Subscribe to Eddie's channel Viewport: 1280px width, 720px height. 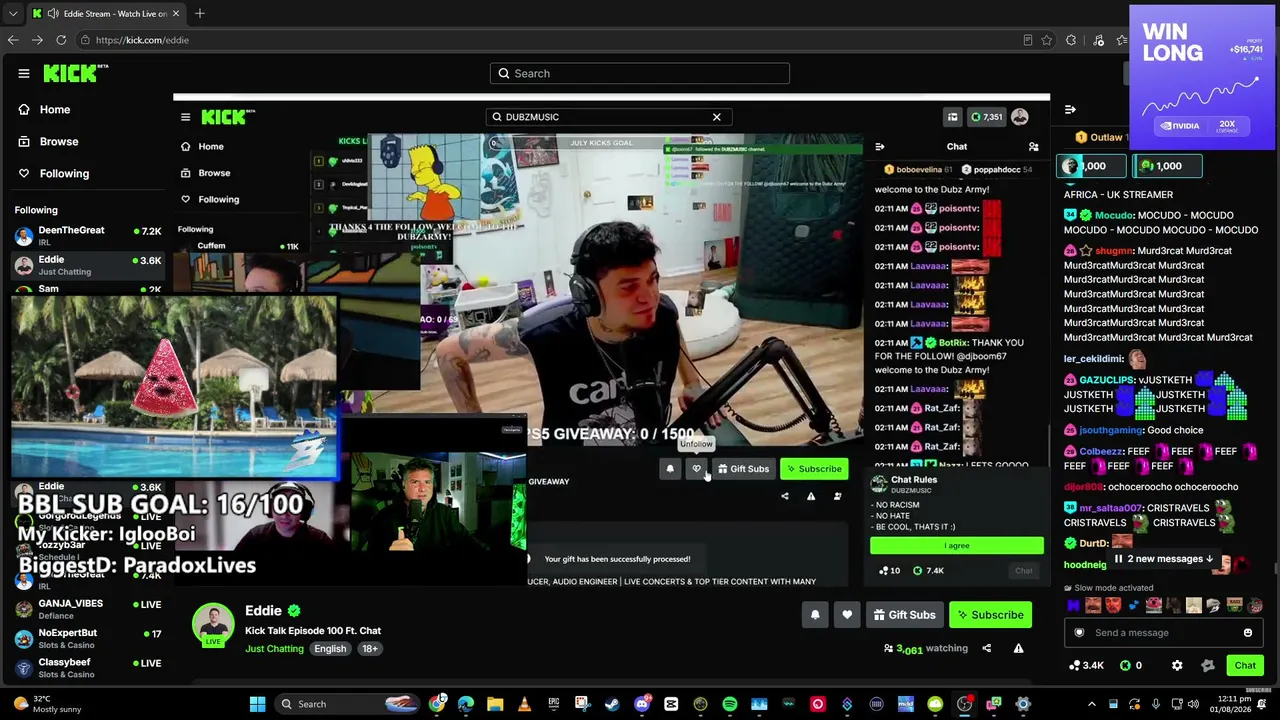990,615
